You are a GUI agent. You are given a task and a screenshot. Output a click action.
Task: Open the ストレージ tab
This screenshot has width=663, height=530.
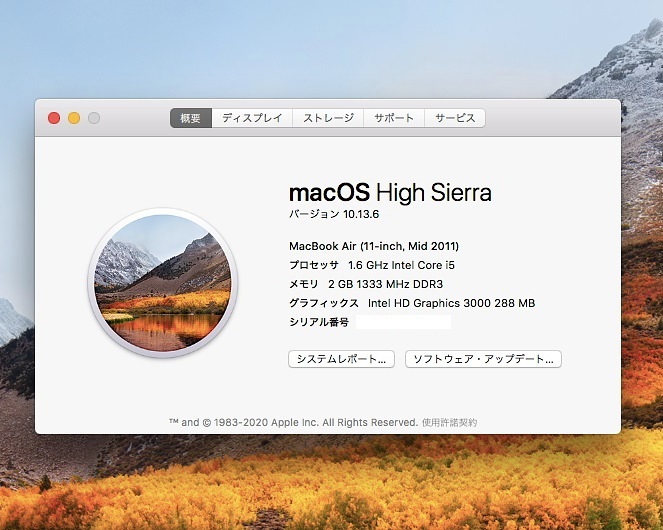click(x=328, y=118)
